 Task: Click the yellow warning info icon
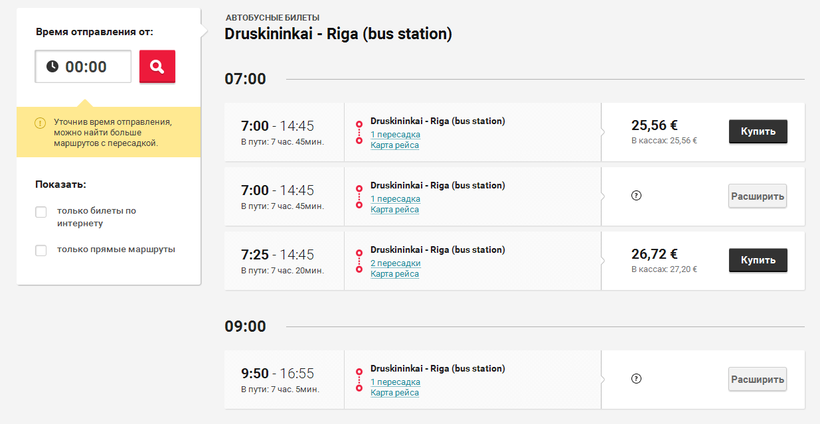[40, 122]
